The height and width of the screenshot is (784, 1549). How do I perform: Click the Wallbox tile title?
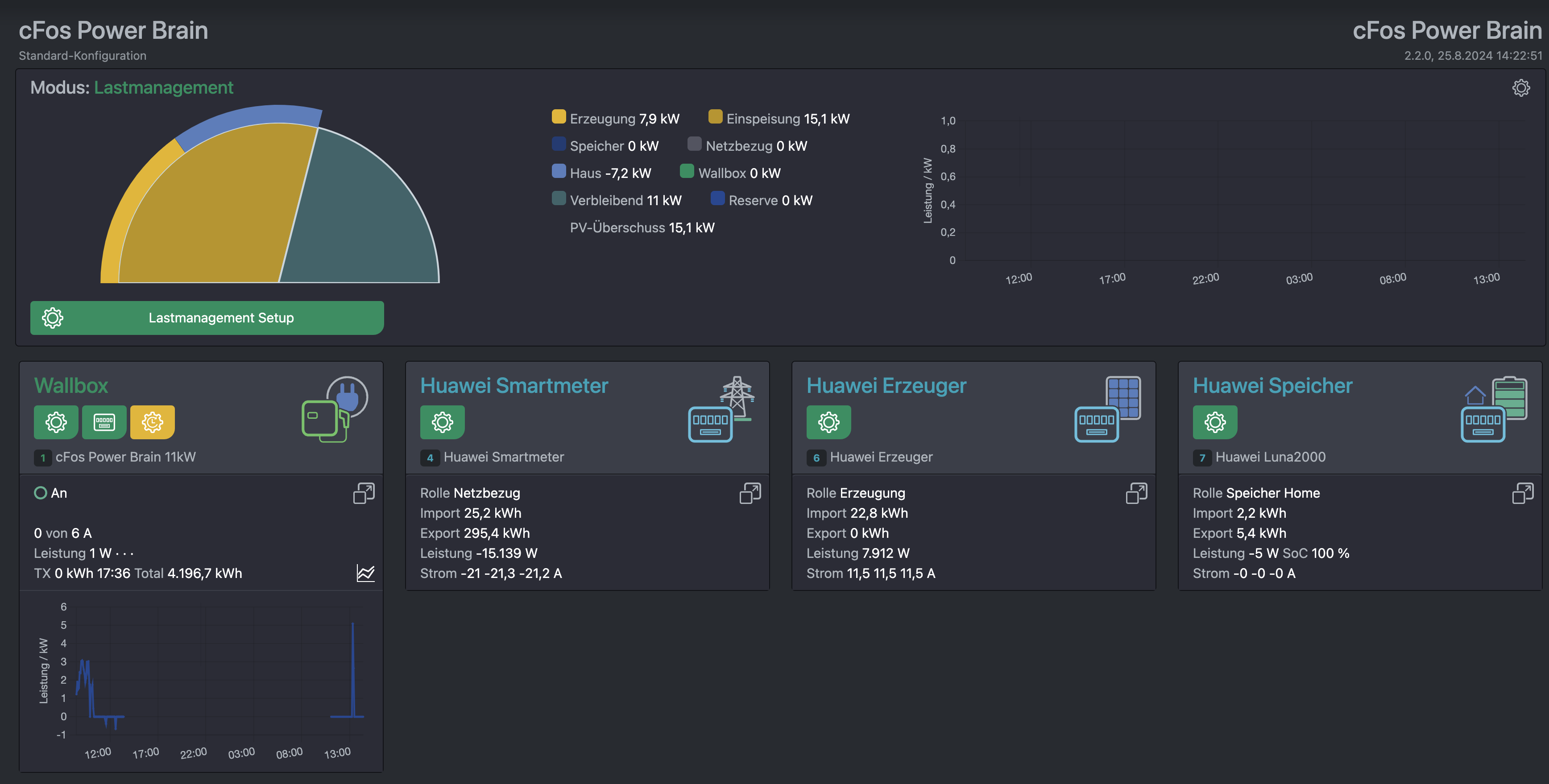[71, 385]
